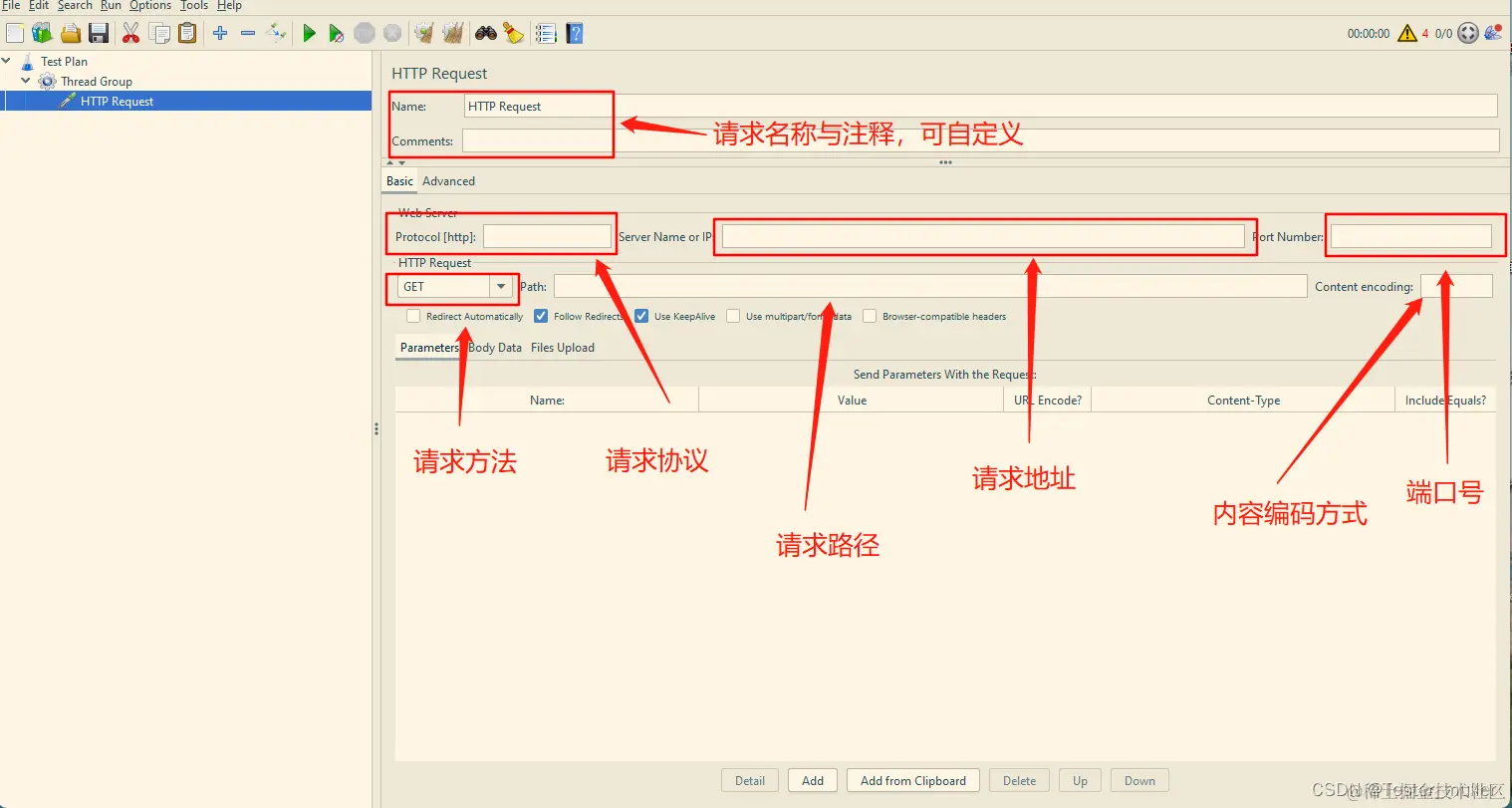Viewport: 1512px width, 808px height.
Task: Click the Name field containing HTTP Request
Action: (x=981, y=106)
